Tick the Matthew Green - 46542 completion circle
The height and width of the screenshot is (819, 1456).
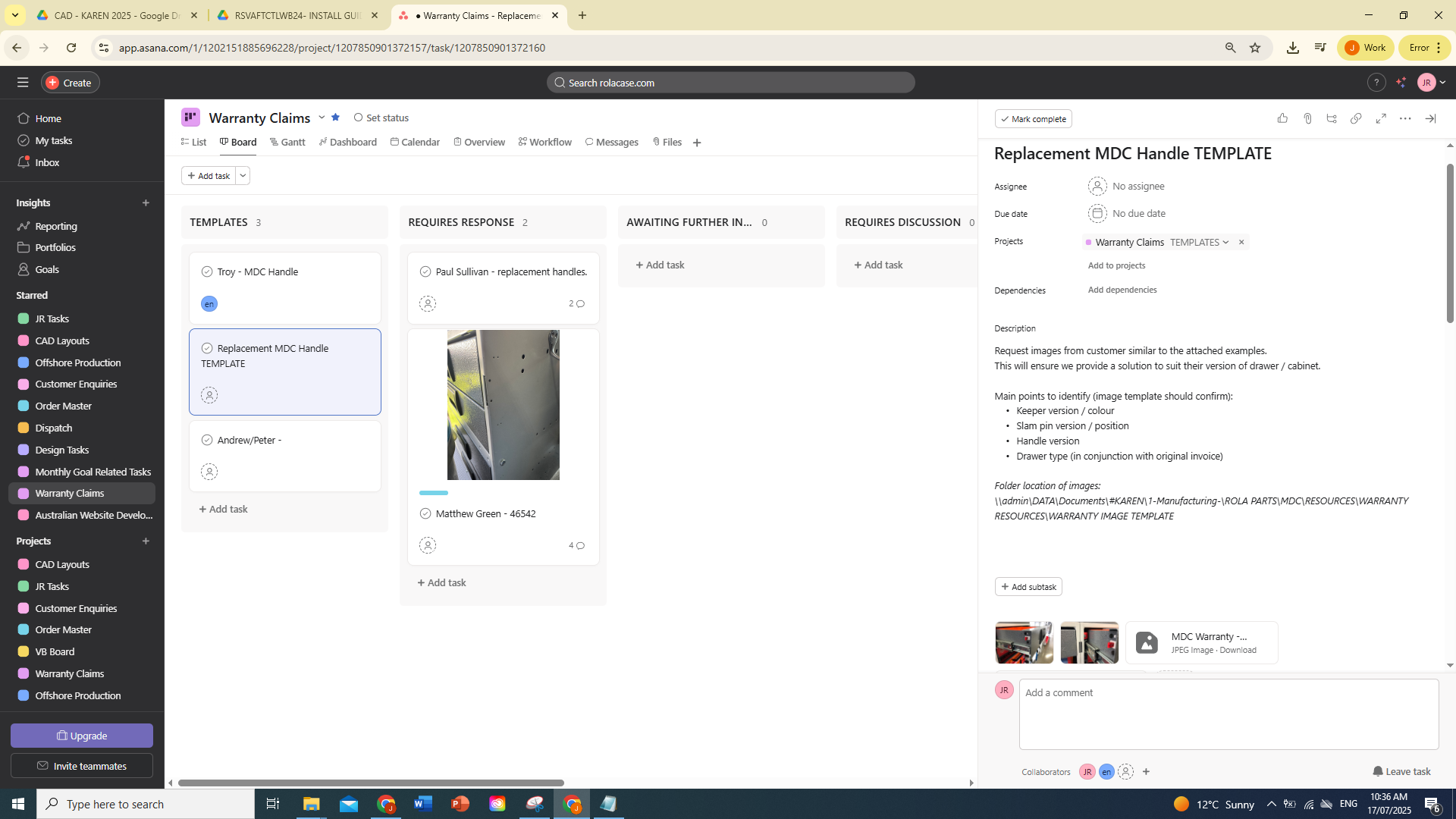pos(425,513)
